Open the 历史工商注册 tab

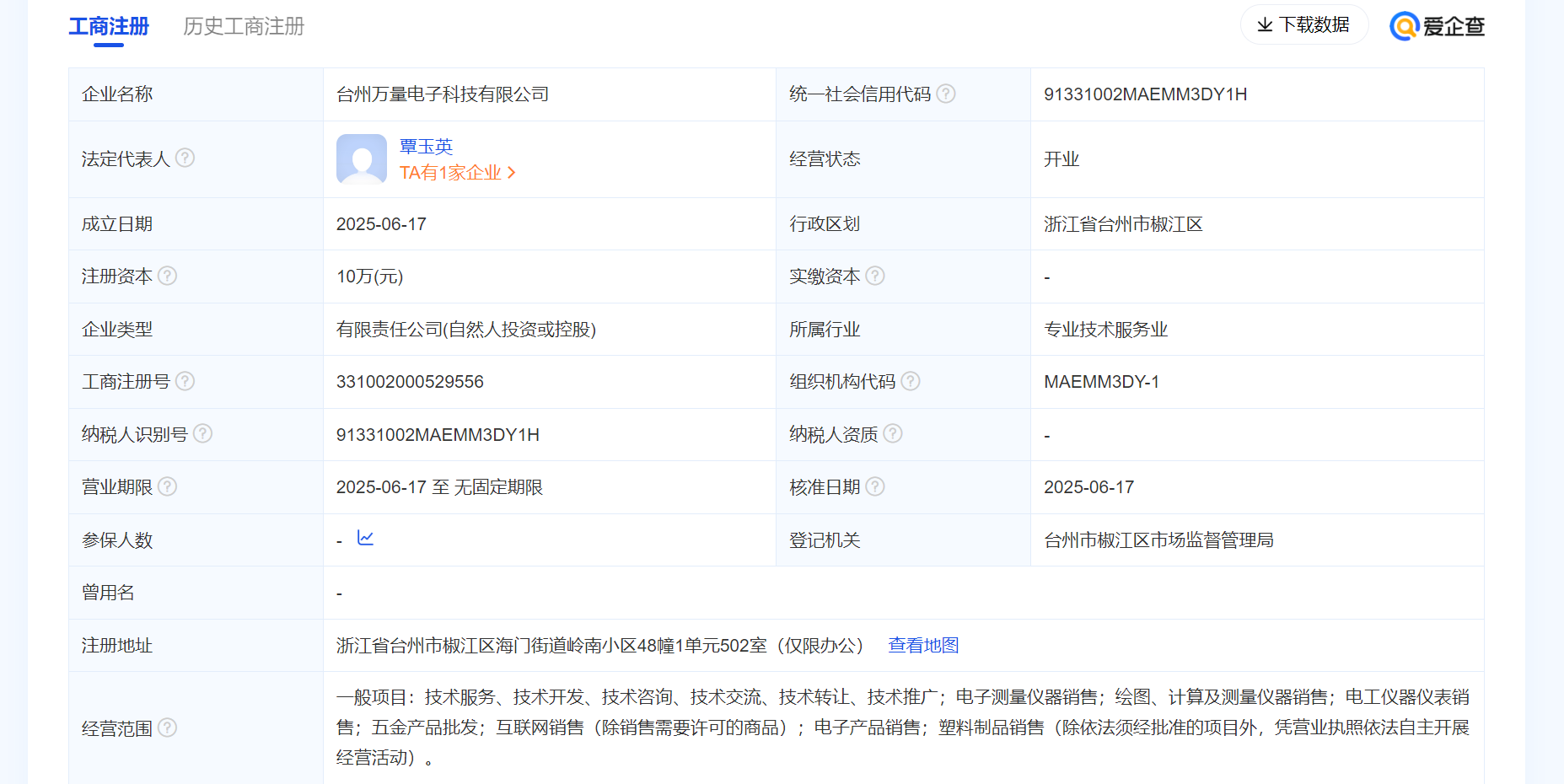[244, 26]
